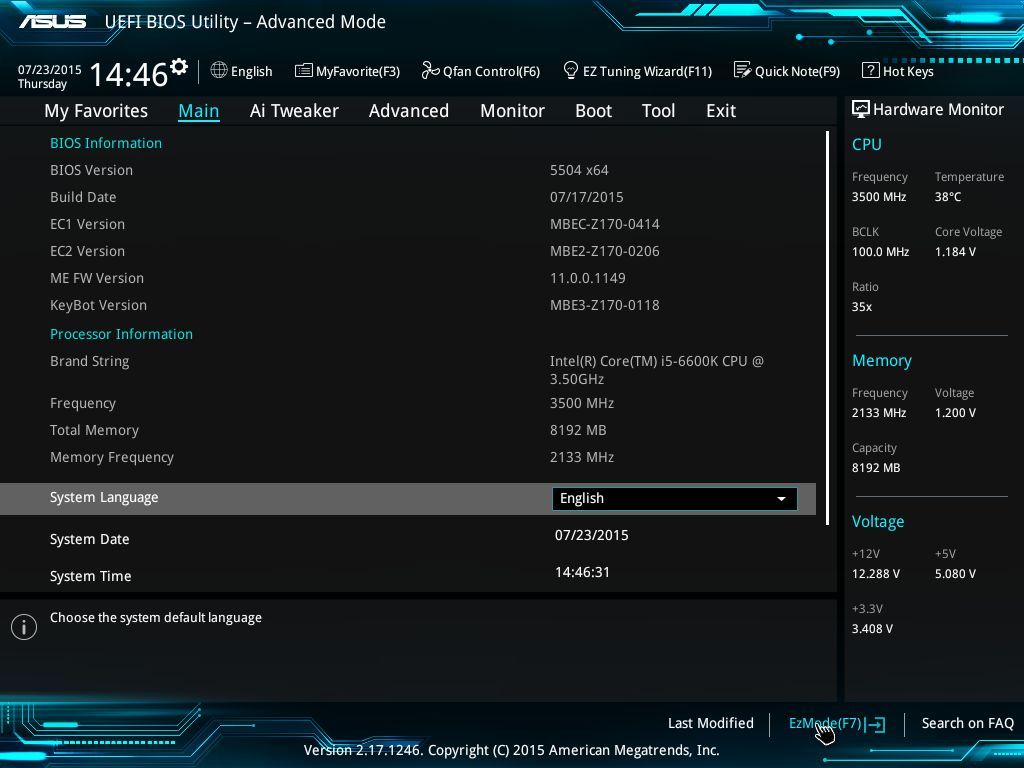Screen dimensions: 1024x768
Task: Click the EC1 Version value MBEC-Z170-0414
Action: [605, 225]
